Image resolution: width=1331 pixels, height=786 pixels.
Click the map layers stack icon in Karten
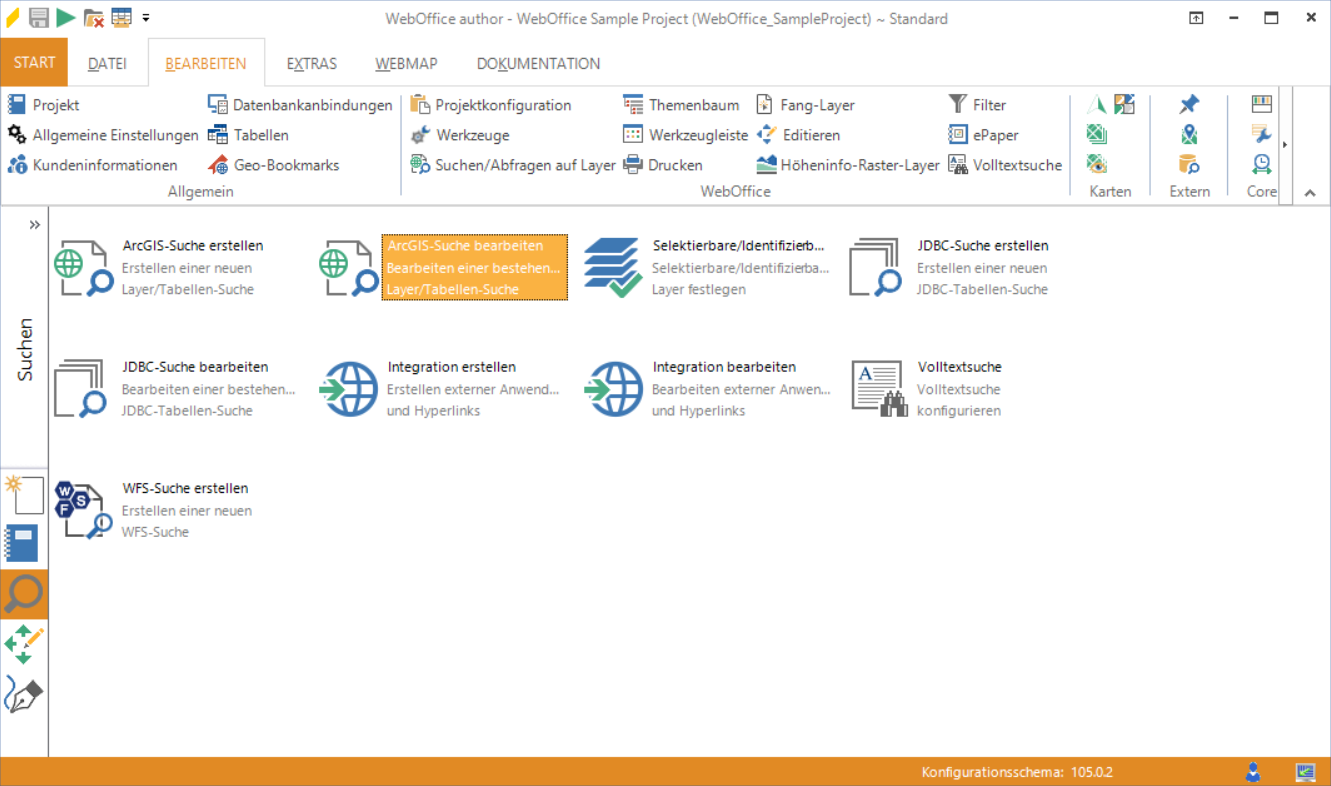1097,134
